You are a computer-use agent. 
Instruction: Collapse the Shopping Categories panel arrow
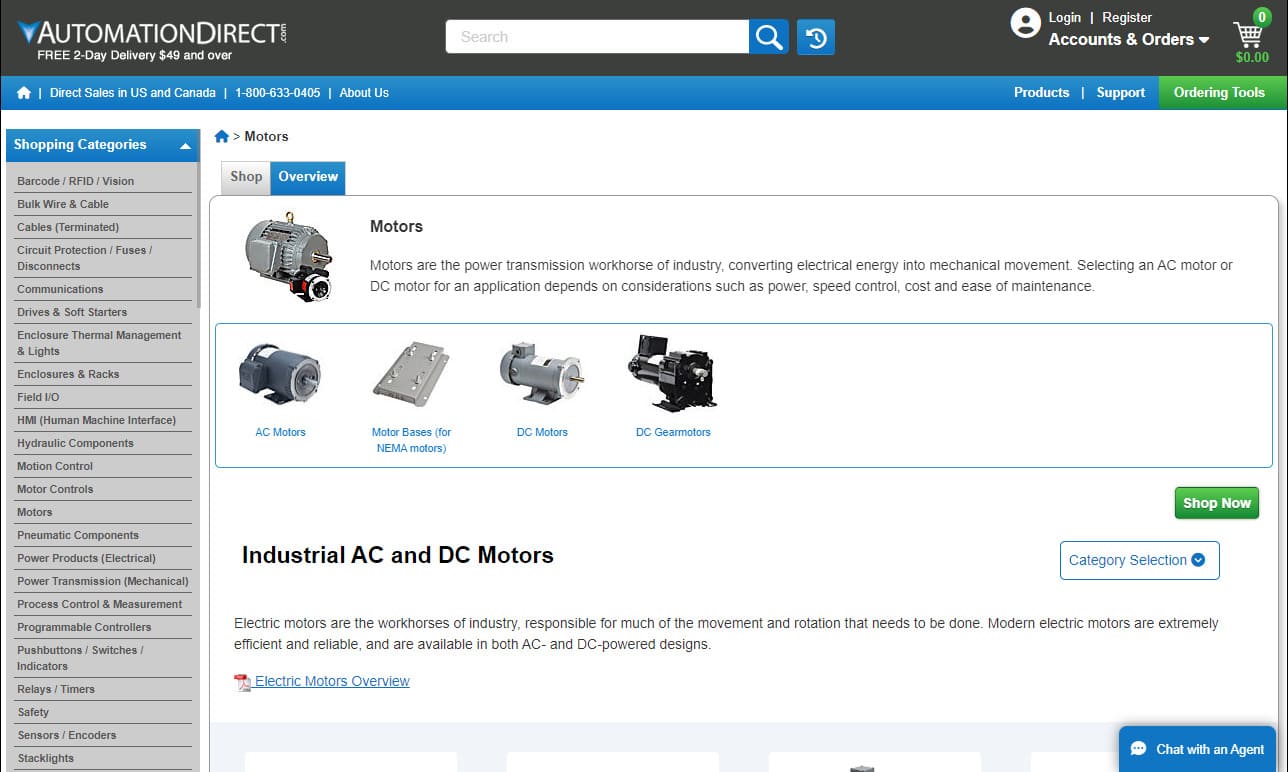185,146
